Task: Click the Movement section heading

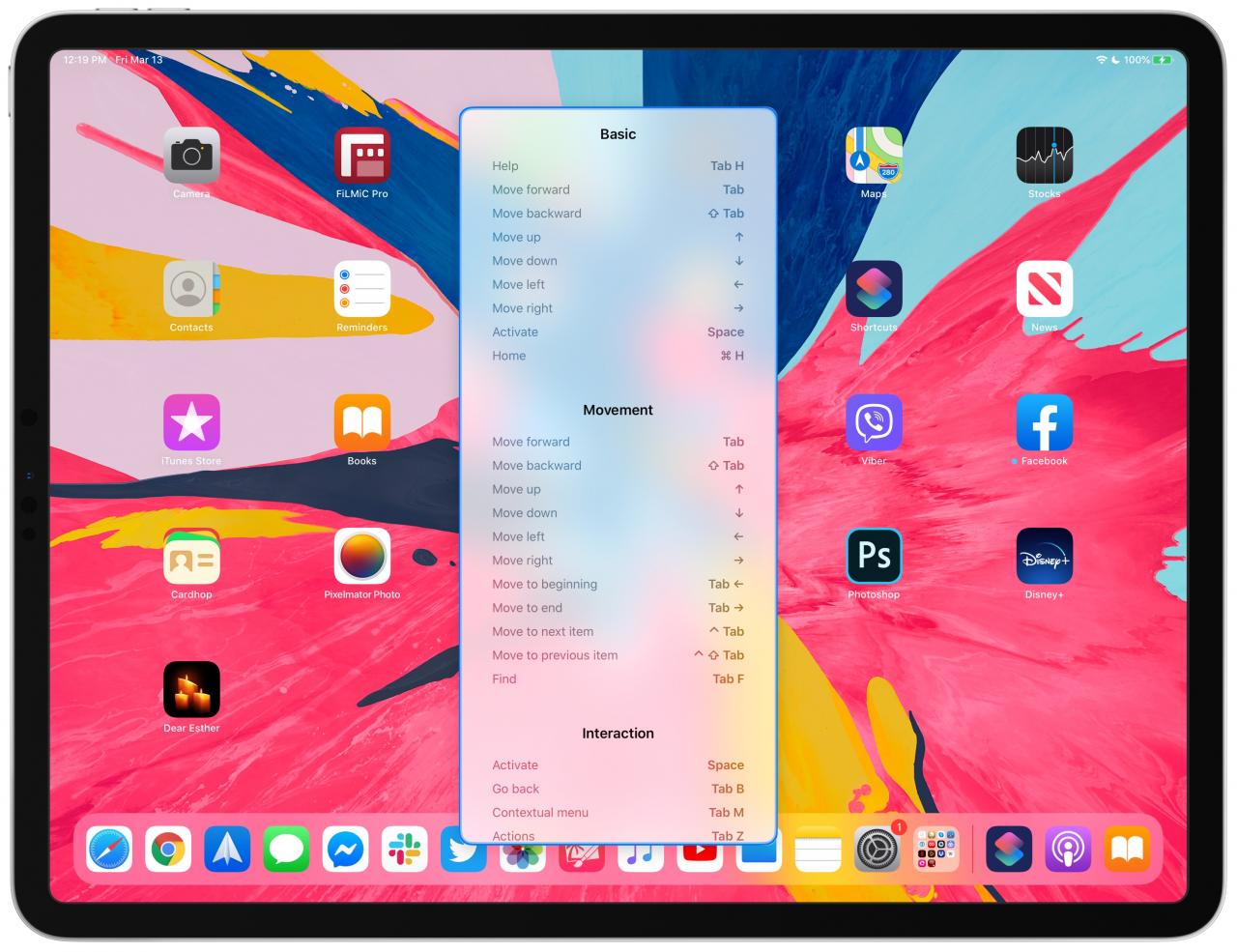Action: coord(618,410)
